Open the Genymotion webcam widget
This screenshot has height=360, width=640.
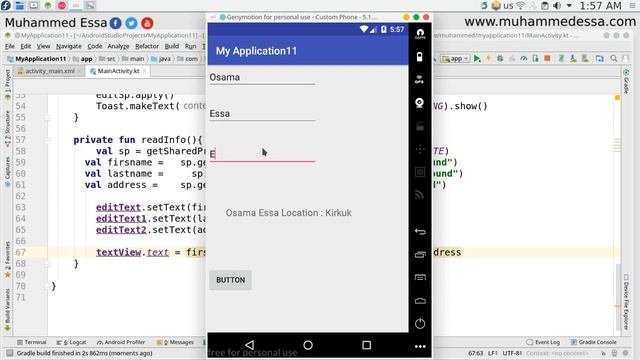pyautogui.click(x=420, y=103)
